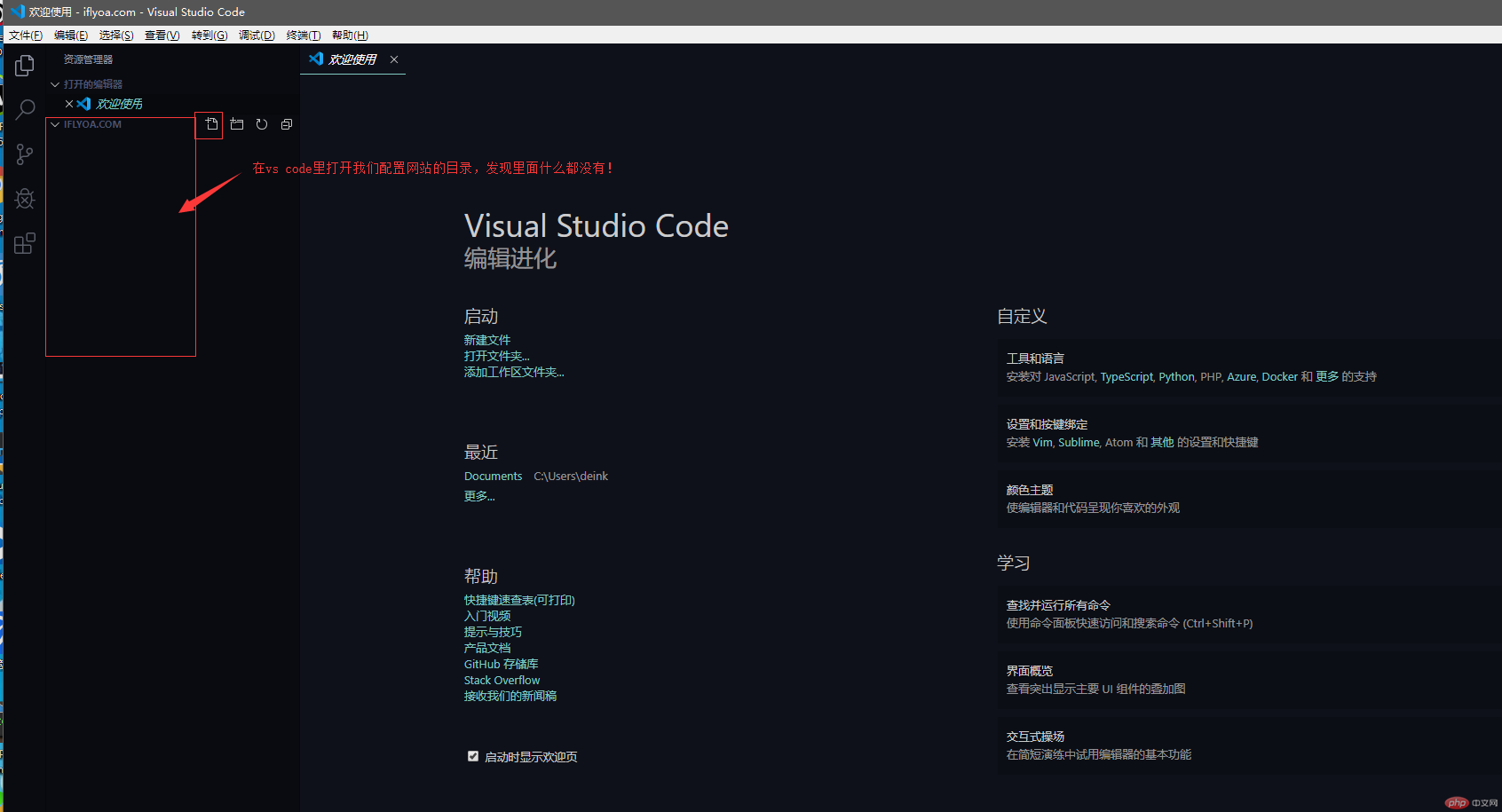This screenshot has width=1502, height=812.
Task: Open the 入门视频 link
Action: 487,616
